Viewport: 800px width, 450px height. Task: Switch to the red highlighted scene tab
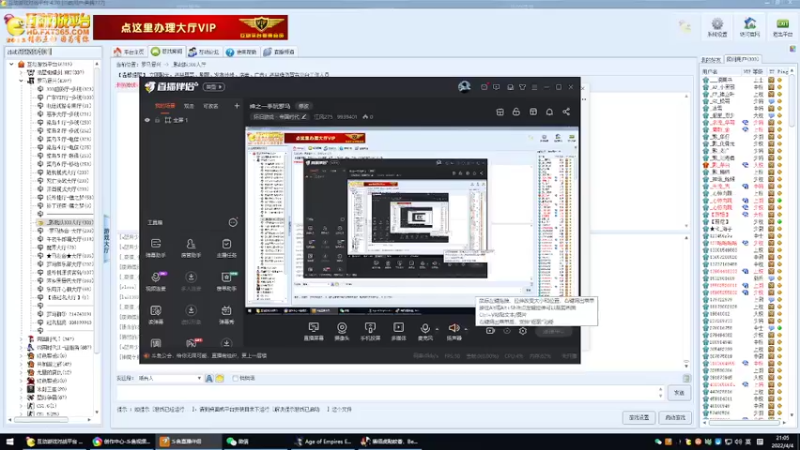pos(165,106)
